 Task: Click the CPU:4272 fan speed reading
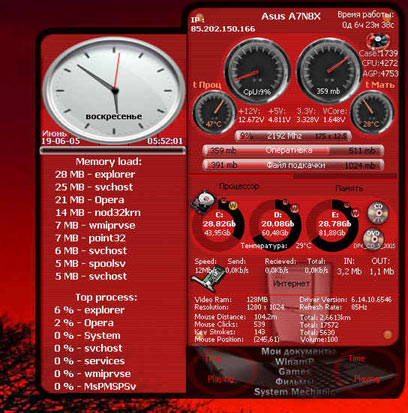click(x=380, y=63)
